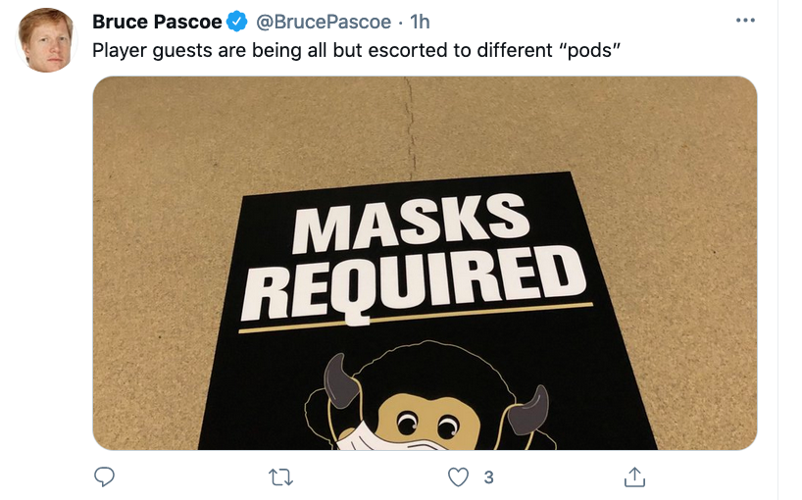Click the mascot's right horn in the photo
This screenshot has height=500, width=802.
coord(529,410)
